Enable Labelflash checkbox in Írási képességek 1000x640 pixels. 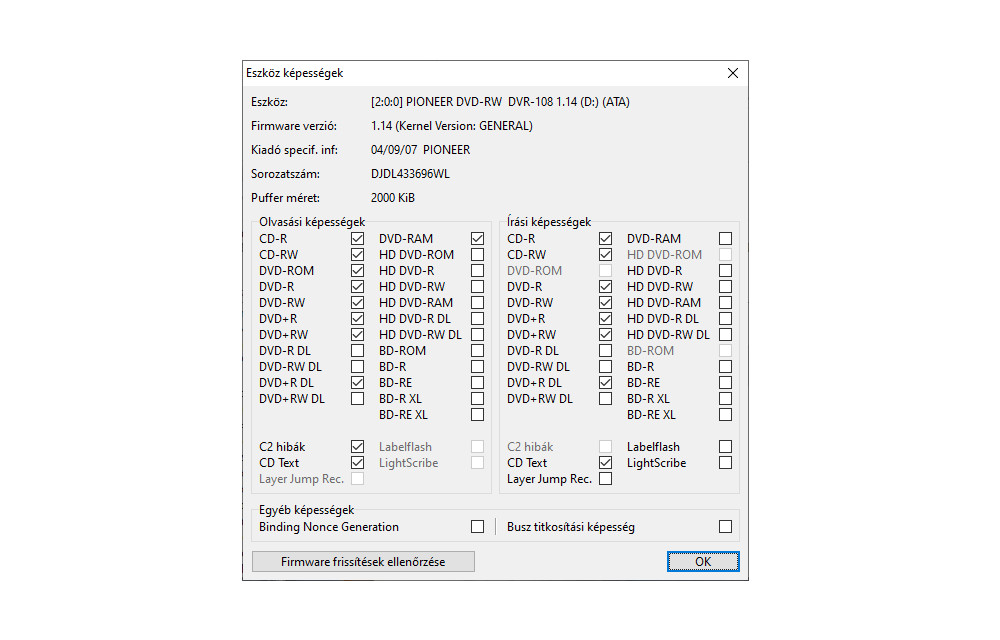(x=725, y=447)
